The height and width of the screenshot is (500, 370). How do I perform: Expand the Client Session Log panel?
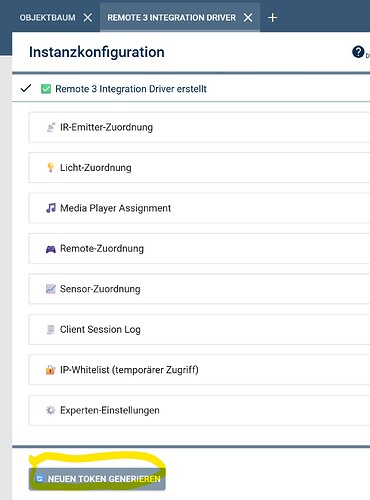click(x=199, y=330)
